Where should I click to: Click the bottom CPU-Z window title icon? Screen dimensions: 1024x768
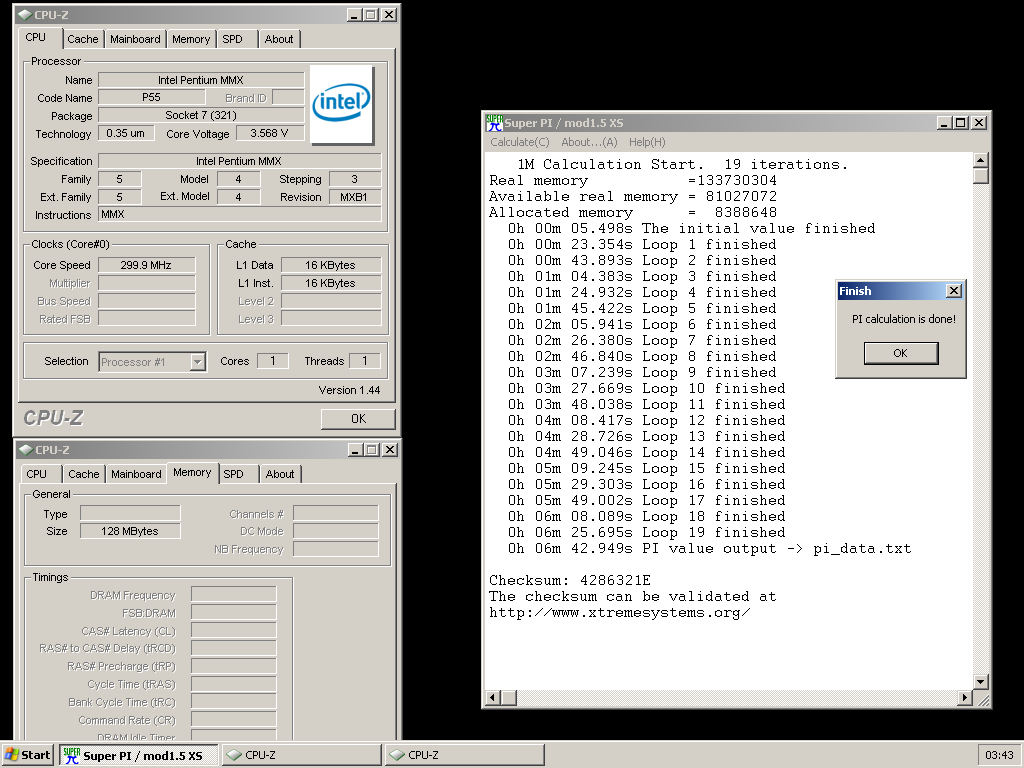click(x=26, y=449)
